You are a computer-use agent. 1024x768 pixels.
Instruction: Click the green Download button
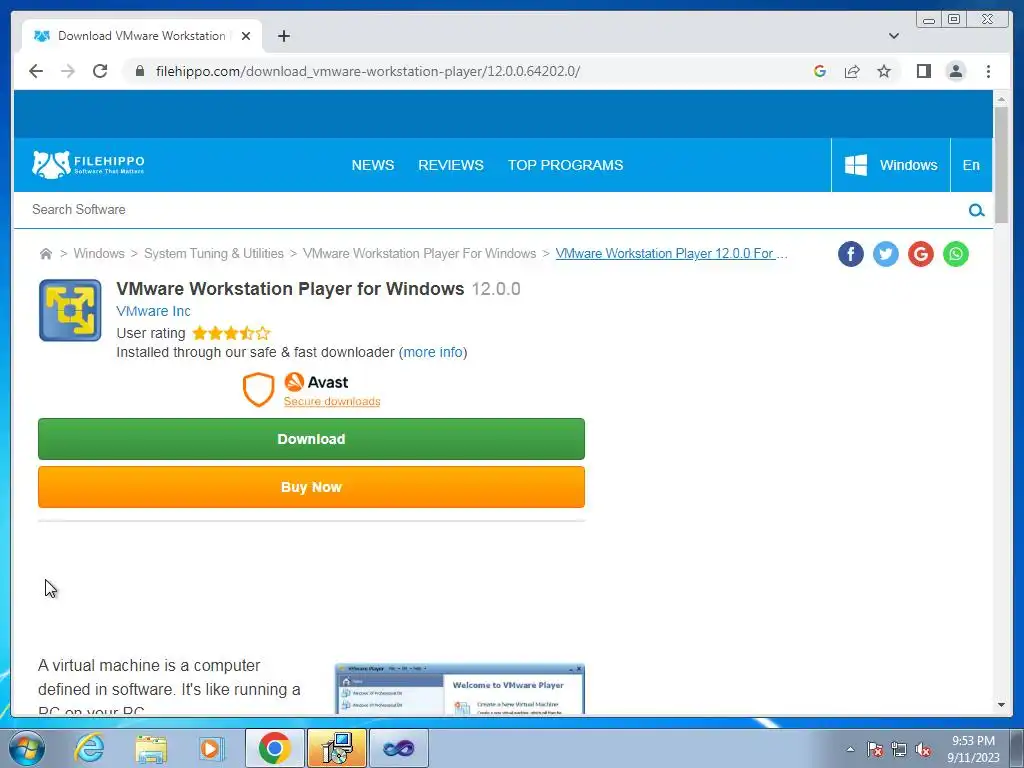312,439
